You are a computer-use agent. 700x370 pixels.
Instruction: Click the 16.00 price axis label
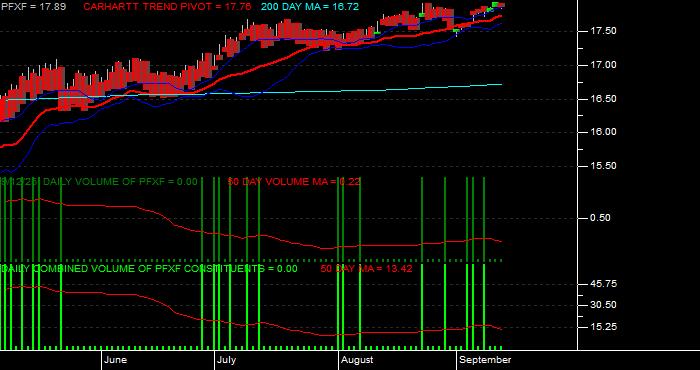point(604,132)
